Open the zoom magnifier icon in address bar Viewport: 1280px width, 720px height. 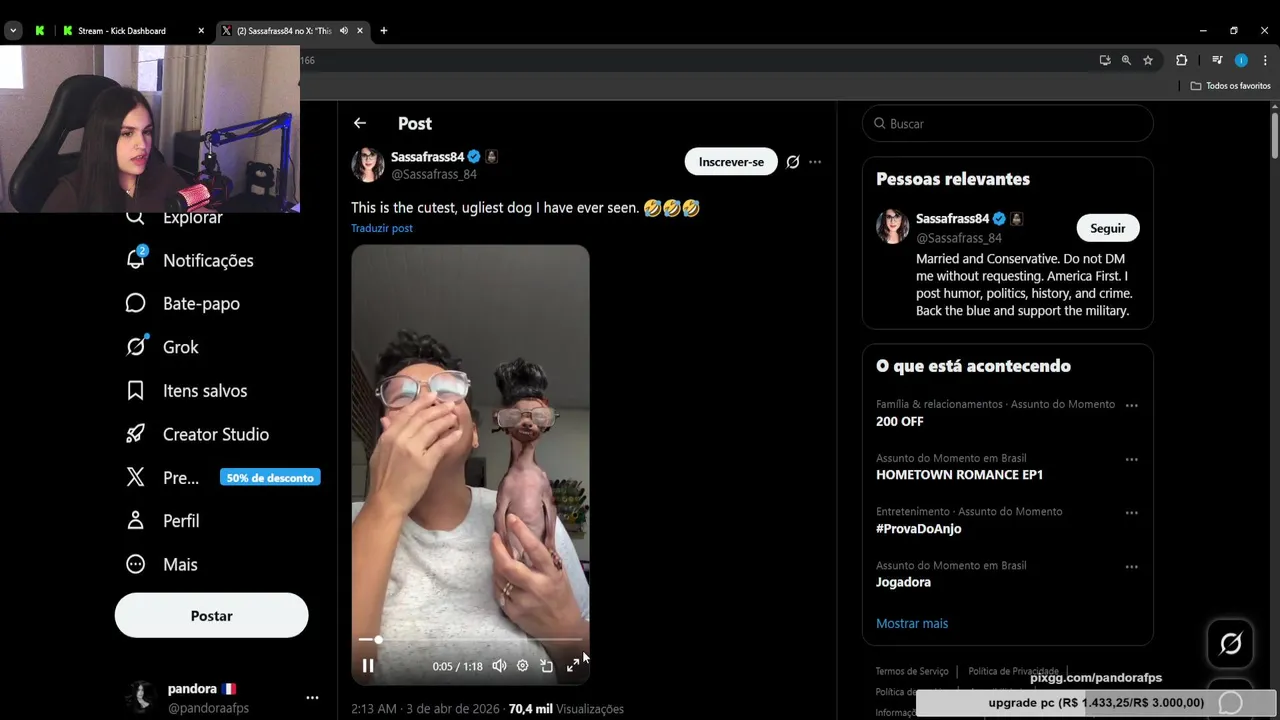1126,60
